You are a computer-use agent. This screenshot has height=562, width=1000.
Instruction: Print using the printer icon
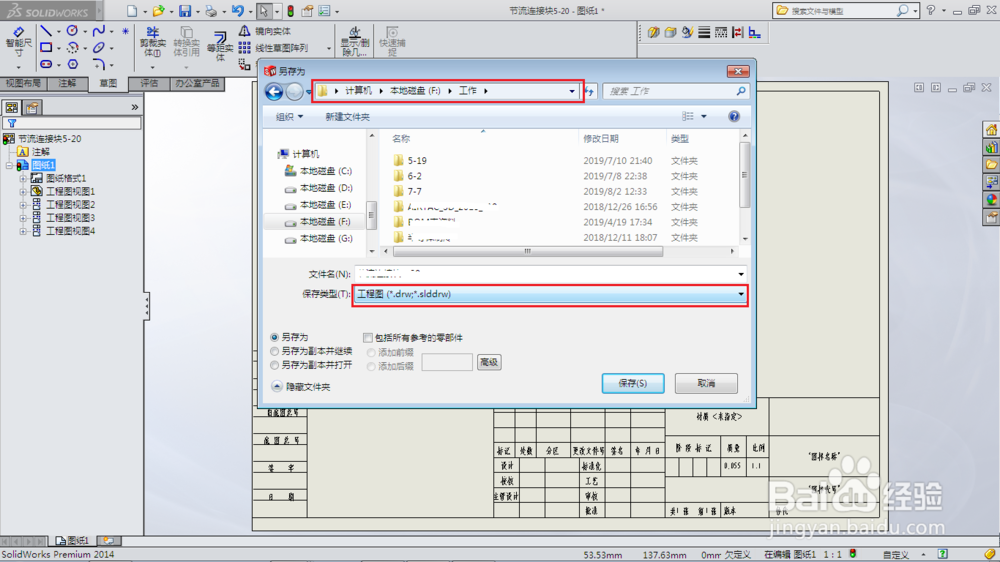[x=211, y=11]
